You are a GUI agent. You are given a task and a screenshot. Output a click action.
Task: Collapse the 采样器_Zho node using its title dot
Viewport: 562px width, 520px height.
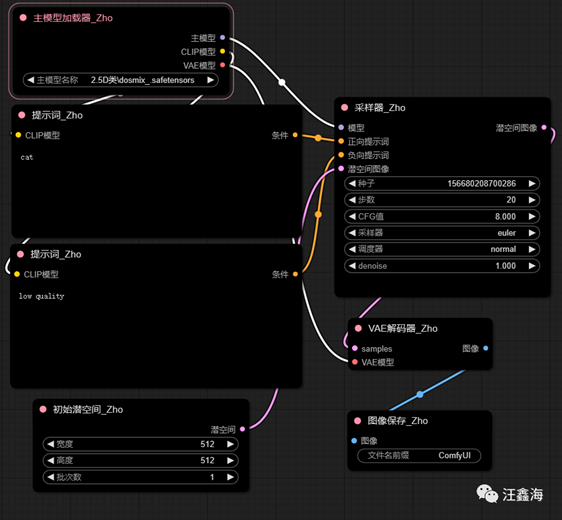click(x=344, y=107)
